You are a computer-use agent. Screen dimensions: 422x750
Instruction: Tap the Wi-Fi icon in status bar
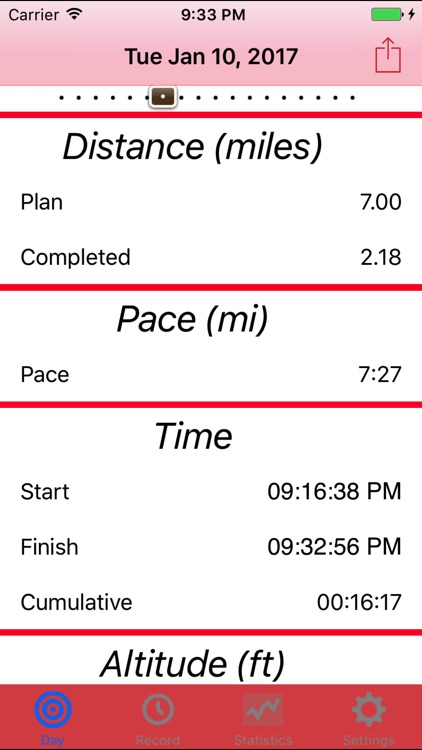tap(74, 14)
